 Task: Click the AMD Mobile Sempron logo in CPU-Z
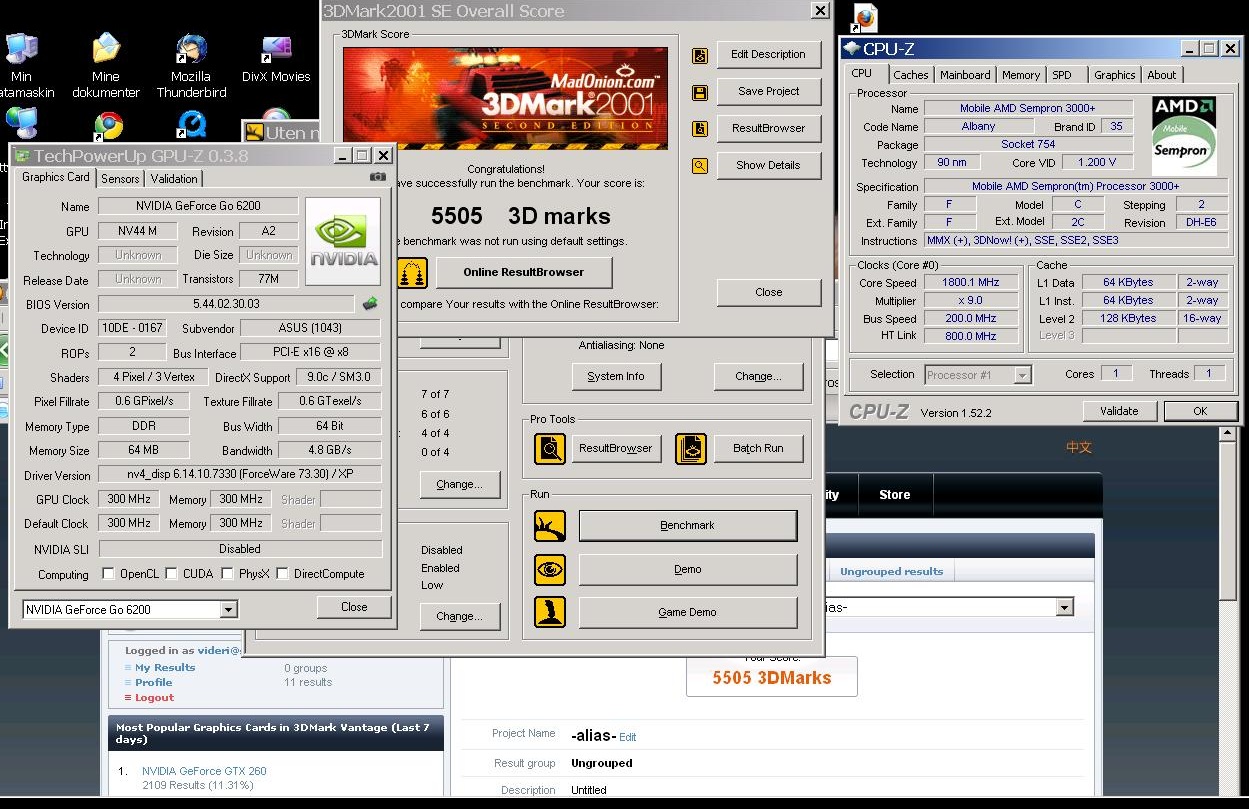point(1184,136)
